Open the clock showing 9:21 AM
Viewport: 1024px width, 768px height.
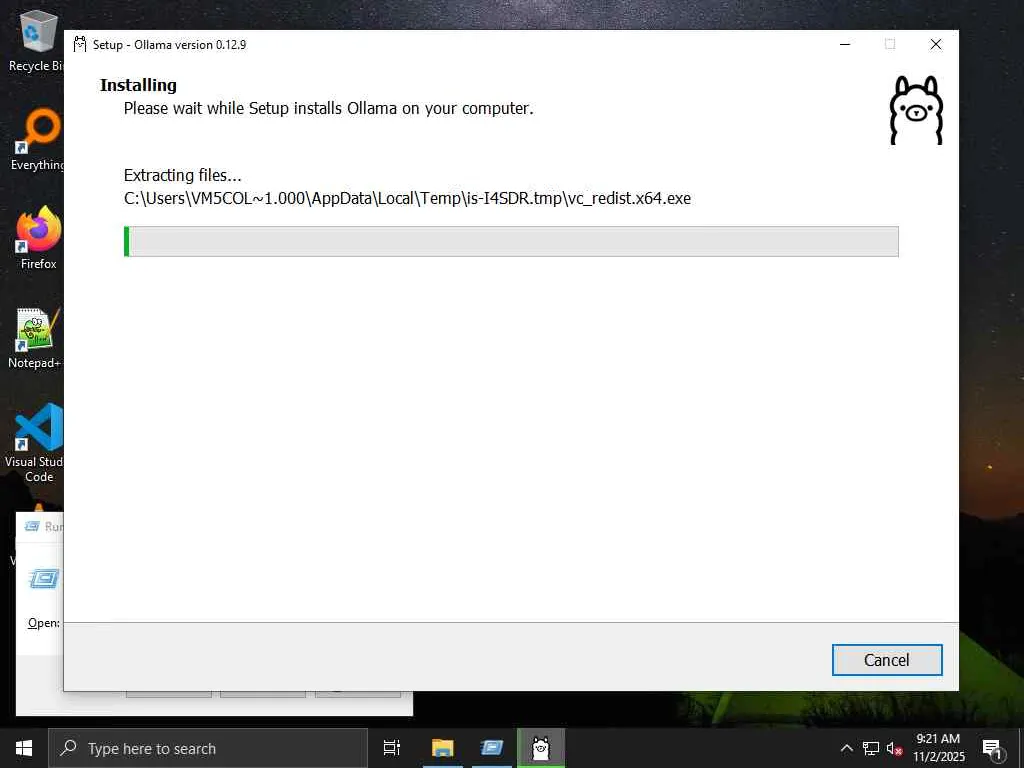[x=938, y=748]
